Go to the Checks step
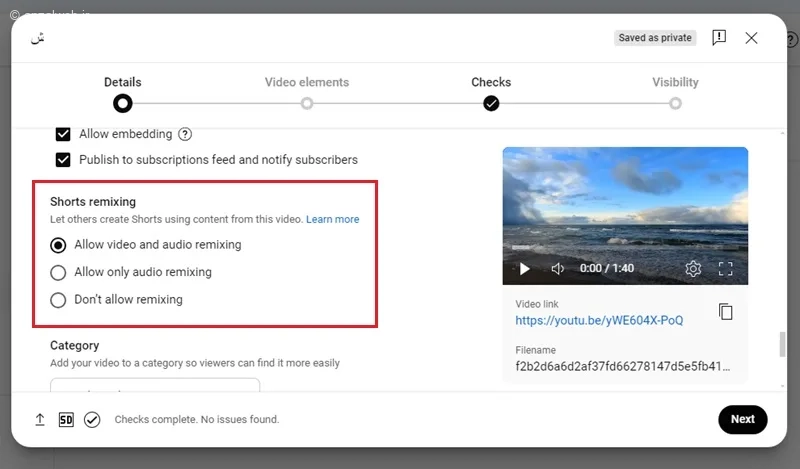 (x=491, y=104)
